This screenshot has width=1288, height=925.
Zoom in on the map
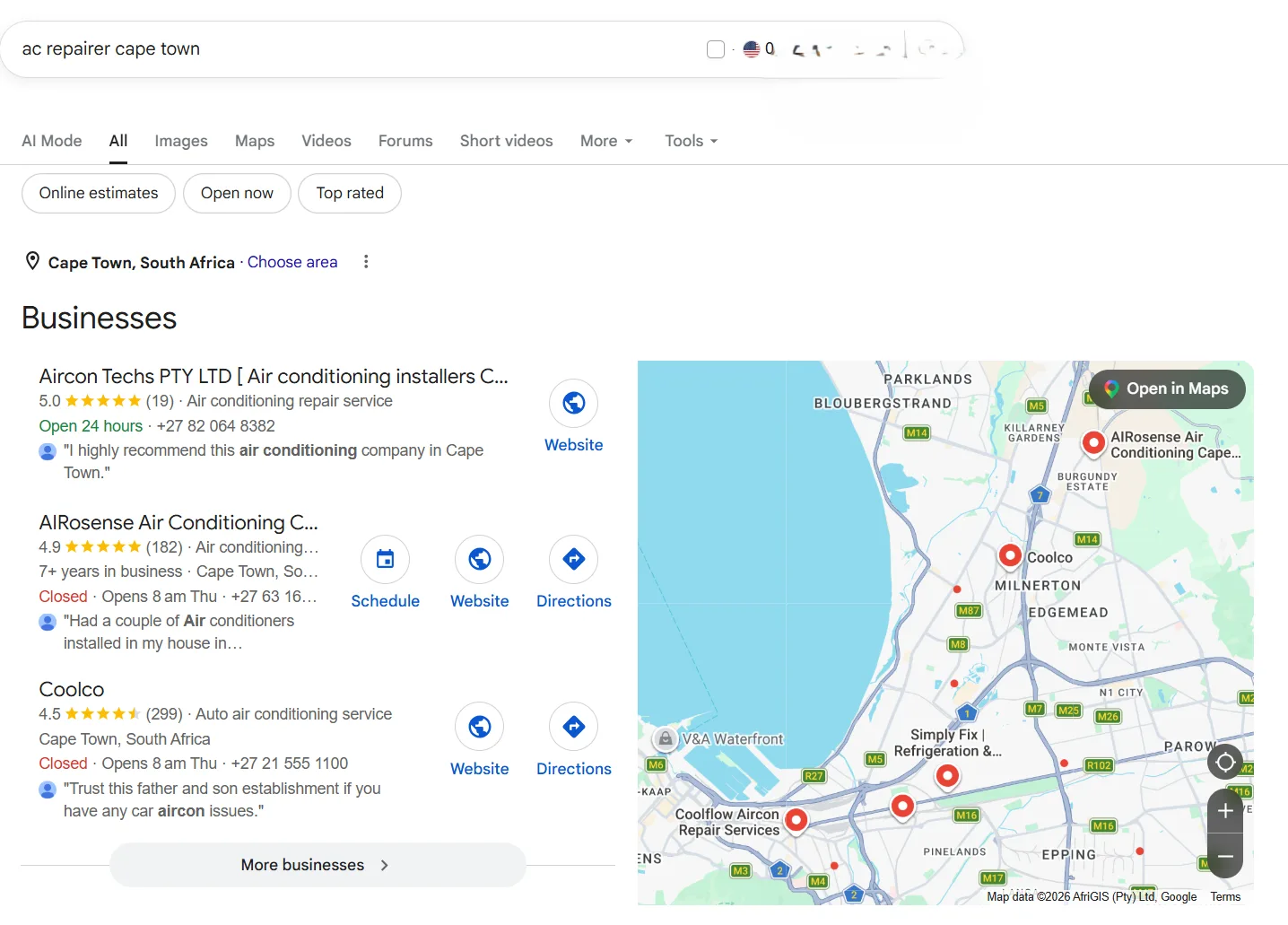point(1225,811)
